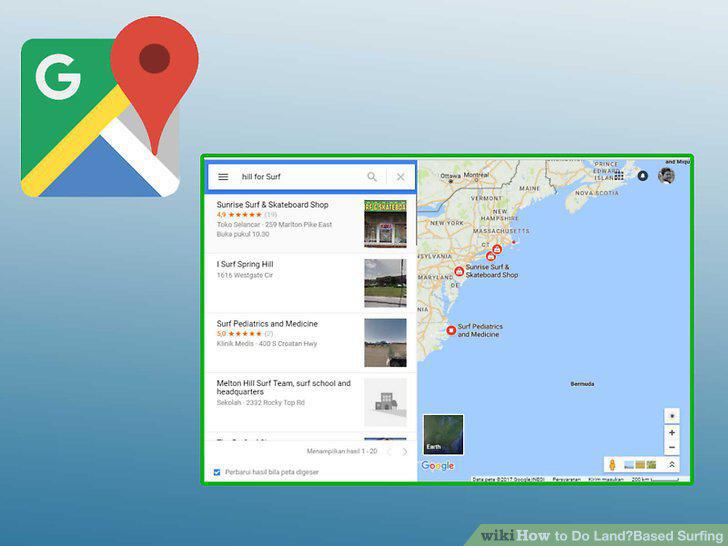Click the magnifier search icon
Image resolution: width=728 pixels, height=546 pixels.
[x=372, y=177]
